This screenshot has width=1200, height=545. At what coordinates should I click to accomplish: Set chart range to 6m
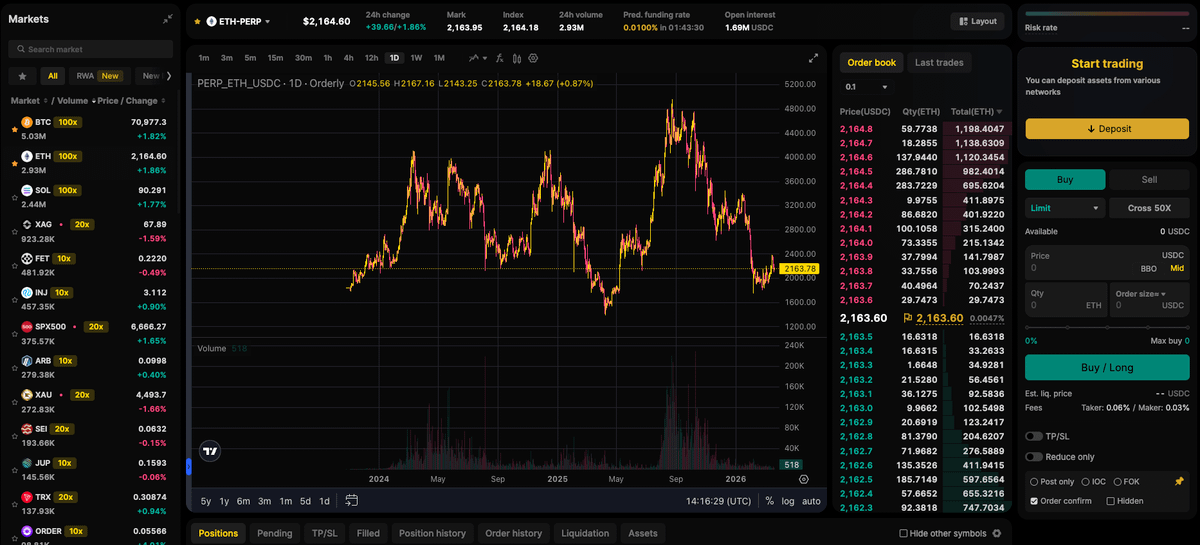tap(243, 501)
